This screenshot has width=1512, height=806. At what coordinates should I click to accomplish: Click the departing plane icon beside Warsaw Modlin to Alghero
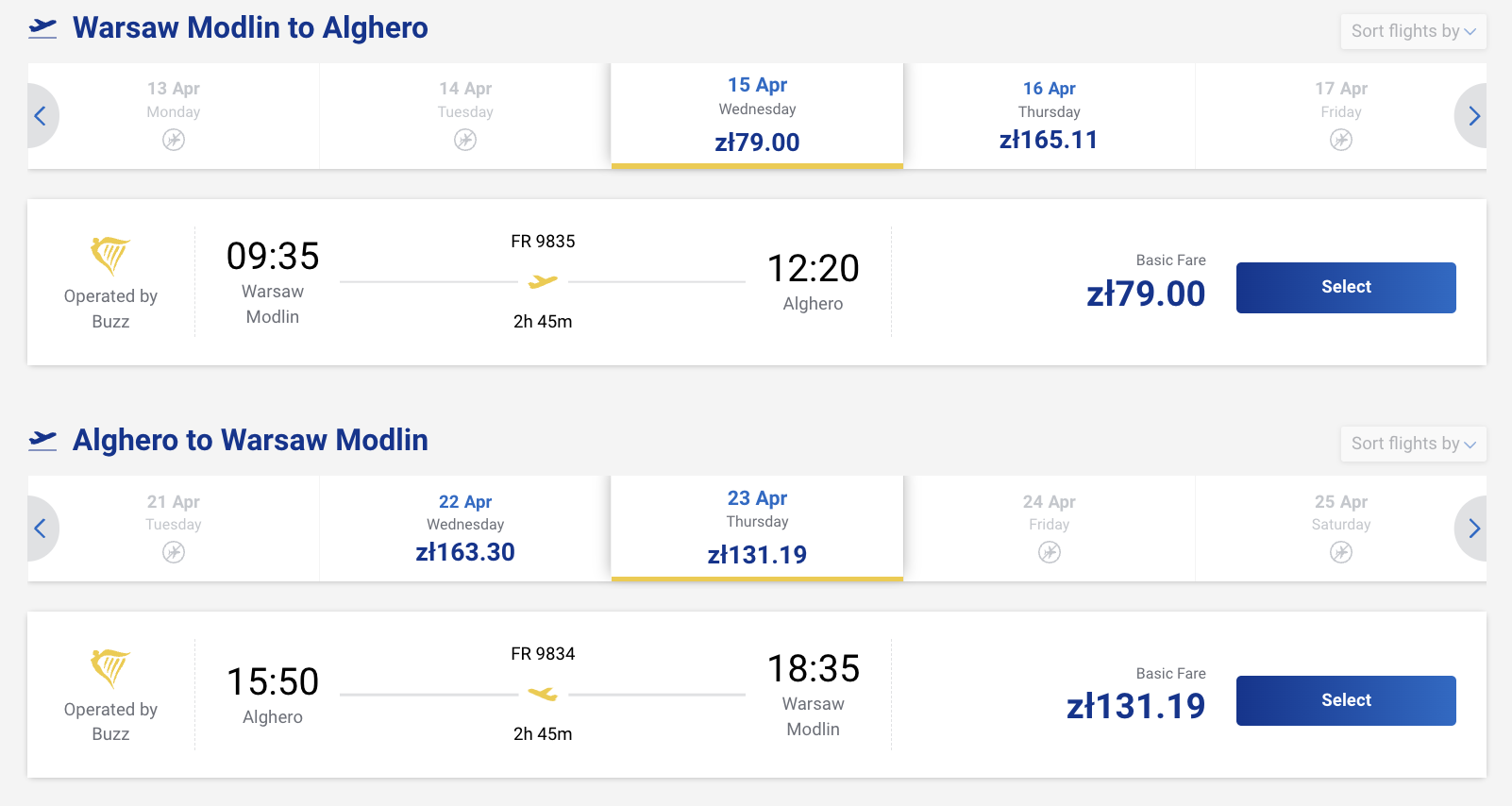pyautogui.click(x=42, y=28)
